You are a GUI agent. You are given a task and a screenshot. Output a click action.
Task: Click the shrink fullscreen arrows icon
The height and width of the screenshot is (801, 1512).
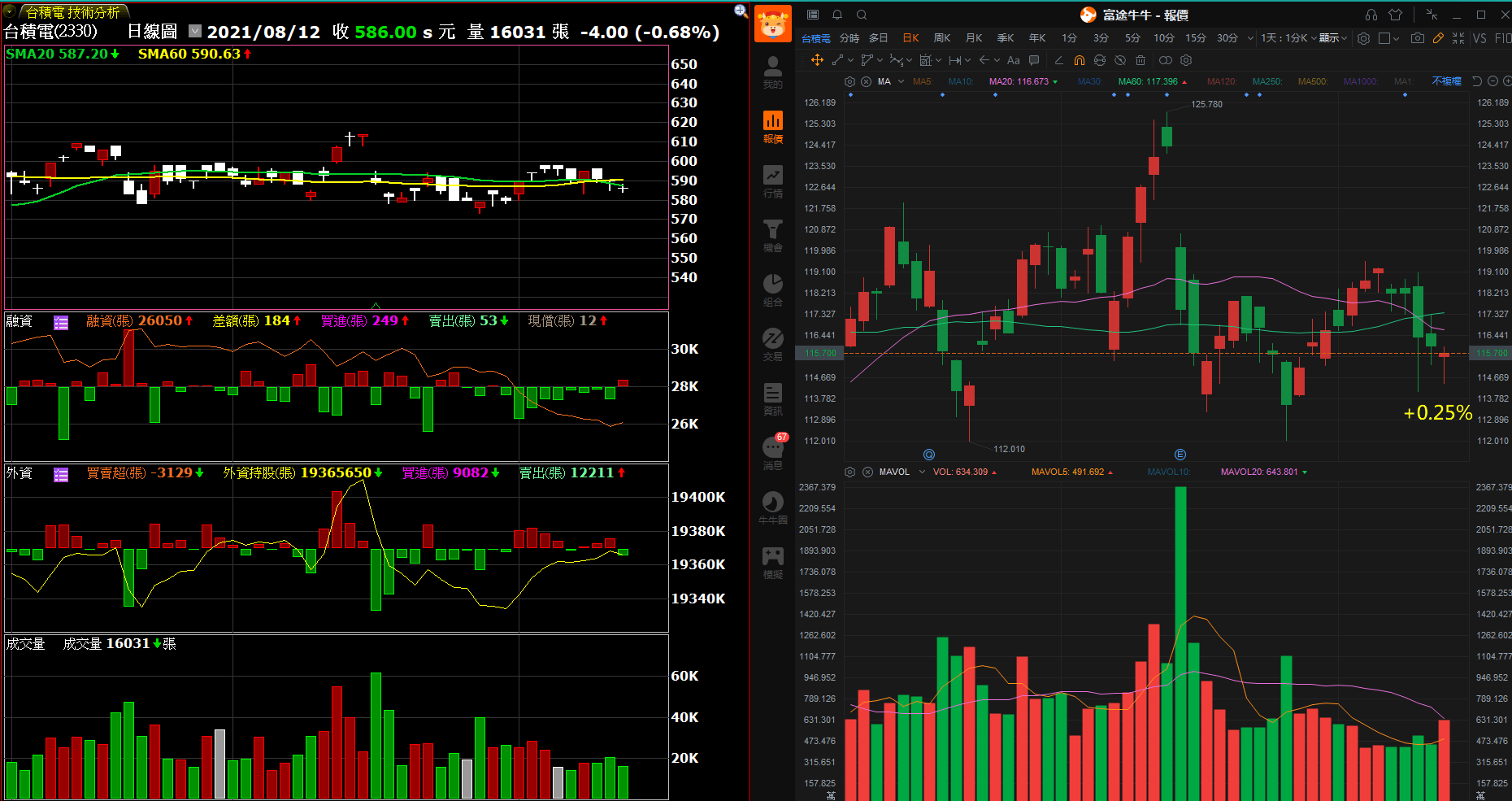(x=1458, y=38)
